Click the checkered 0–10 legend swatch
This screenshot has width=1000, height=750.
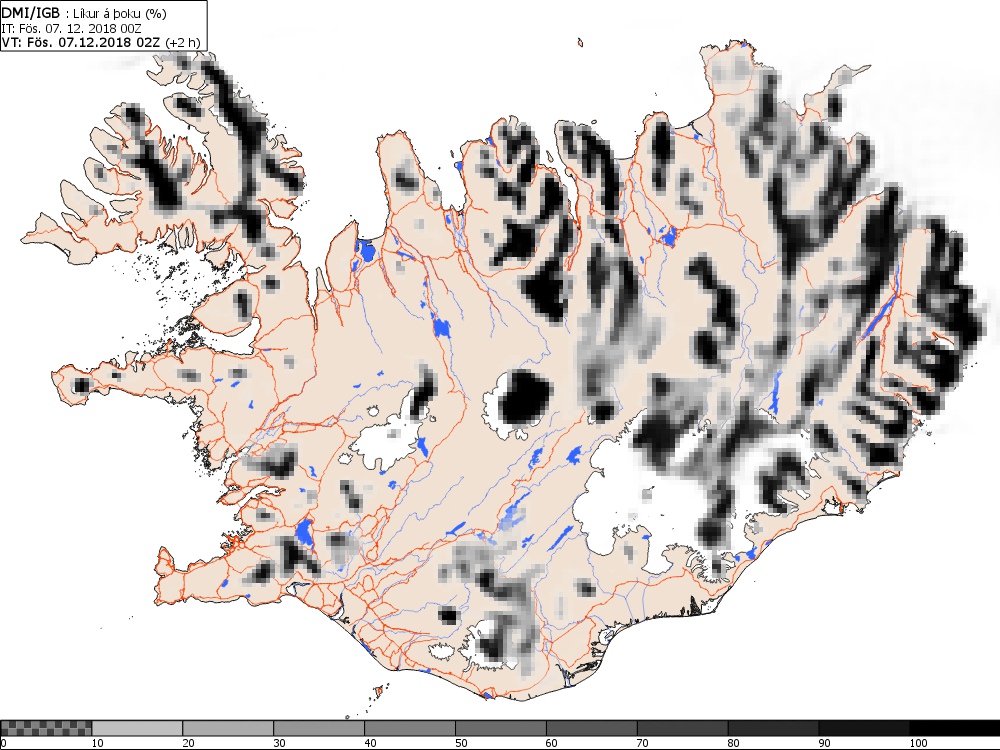46,728
